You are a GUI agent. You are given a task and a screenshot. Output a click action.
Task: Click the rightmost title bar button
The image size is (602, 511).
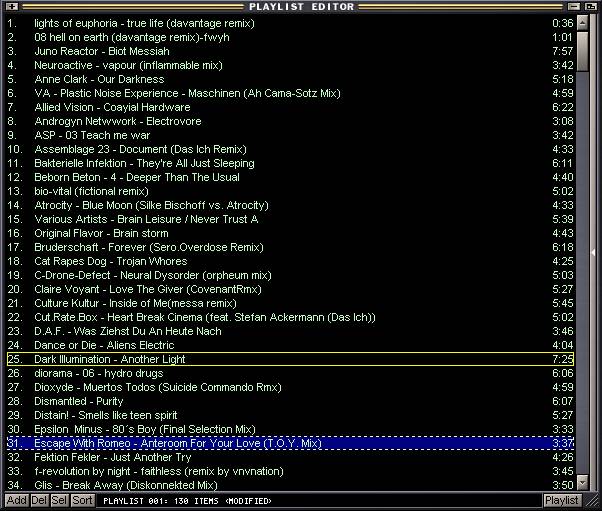(x=592, y=6)
